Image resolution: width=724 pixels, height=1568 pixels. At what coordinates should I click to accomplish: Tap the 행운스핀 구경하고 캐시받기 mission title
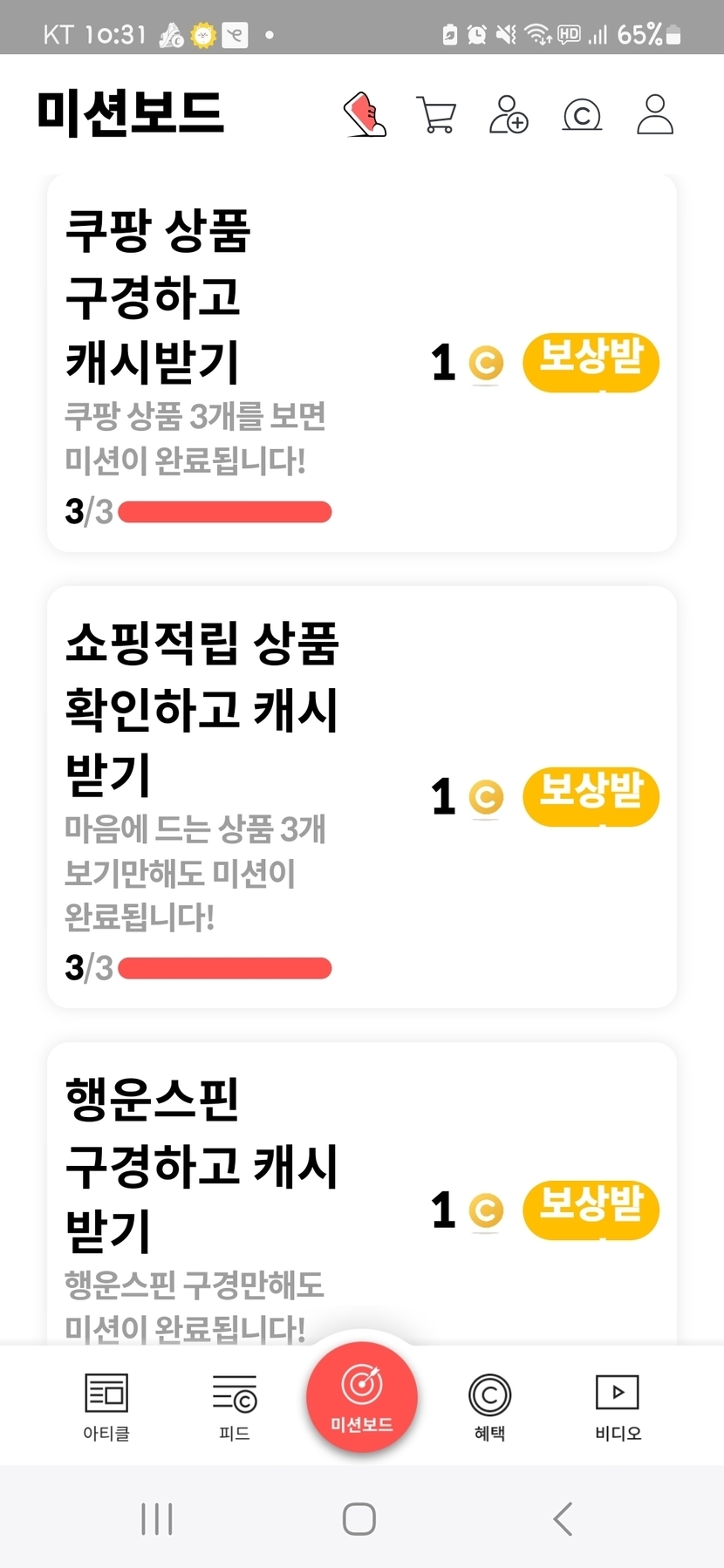(201, 1164)
